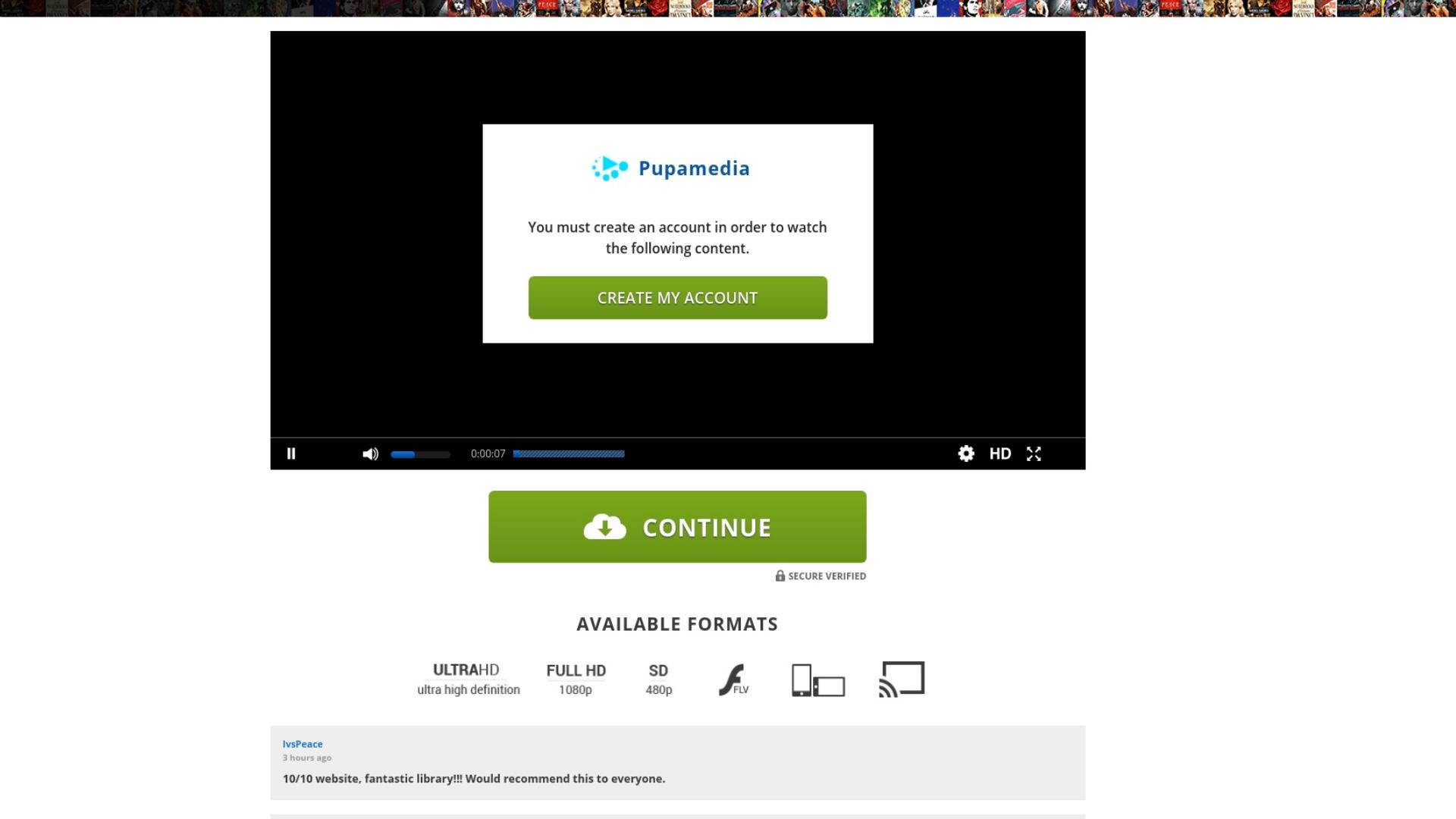1456x819 pixels.
Task: Click the cloud download icon
Action: tap(604, 527)
